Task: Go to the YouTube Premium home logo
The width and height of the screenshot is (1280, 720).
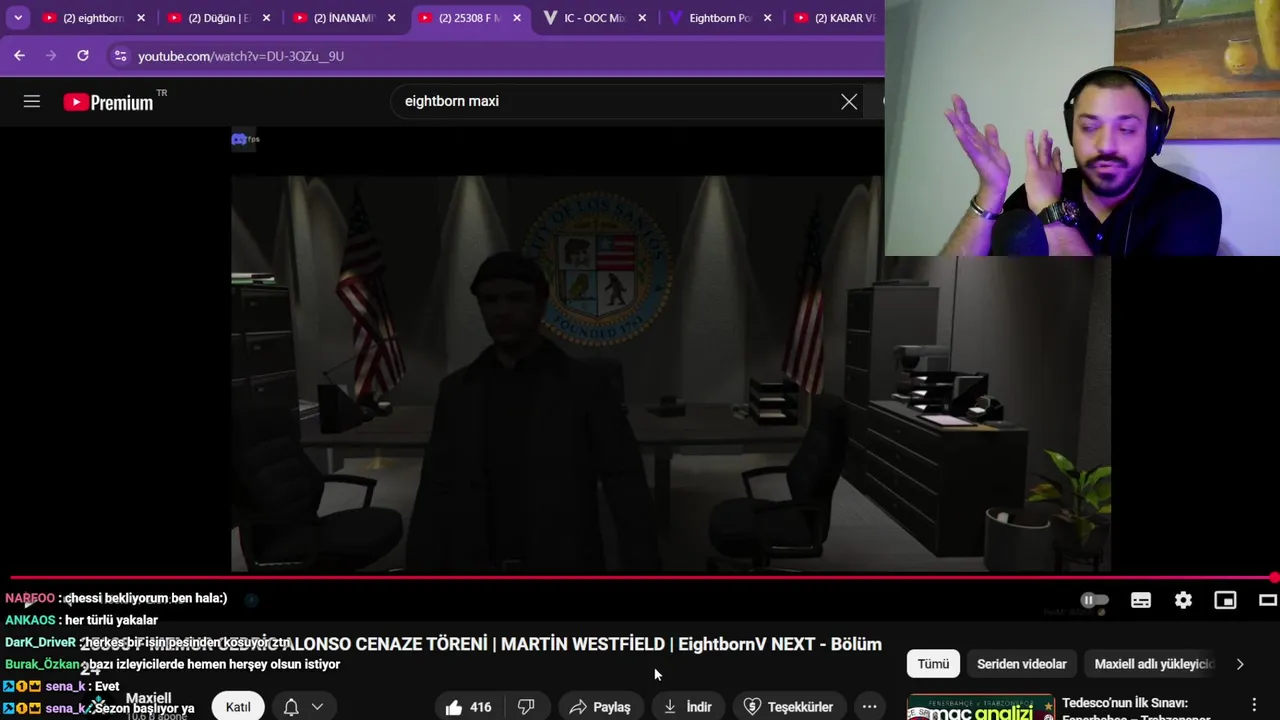Action: click(x=109, y=102)
